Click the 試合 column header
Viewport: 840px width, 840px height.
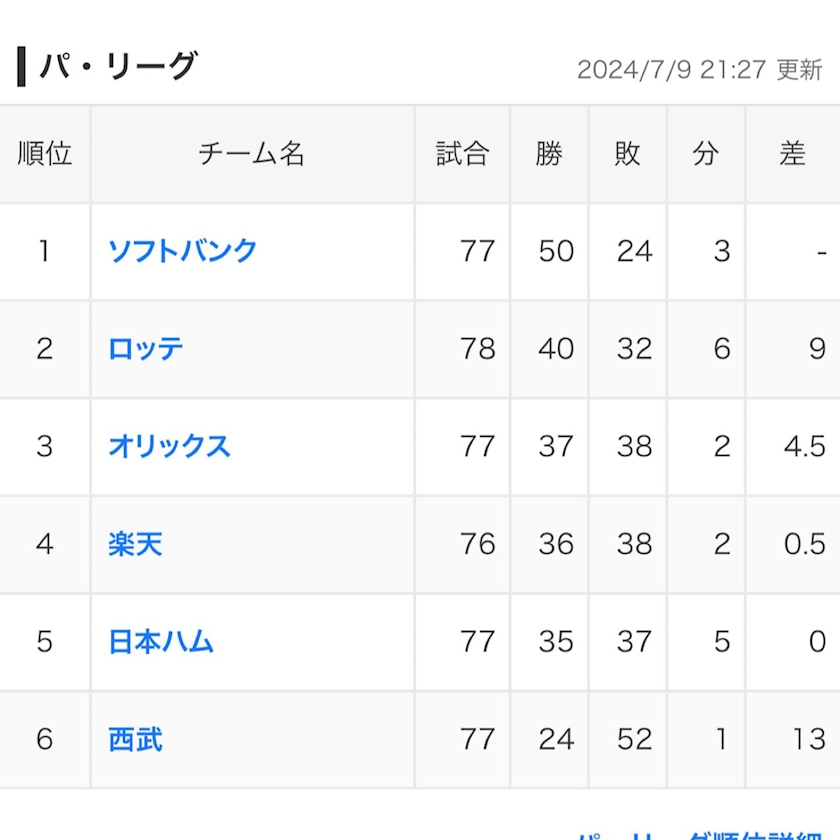coord(462,154)
